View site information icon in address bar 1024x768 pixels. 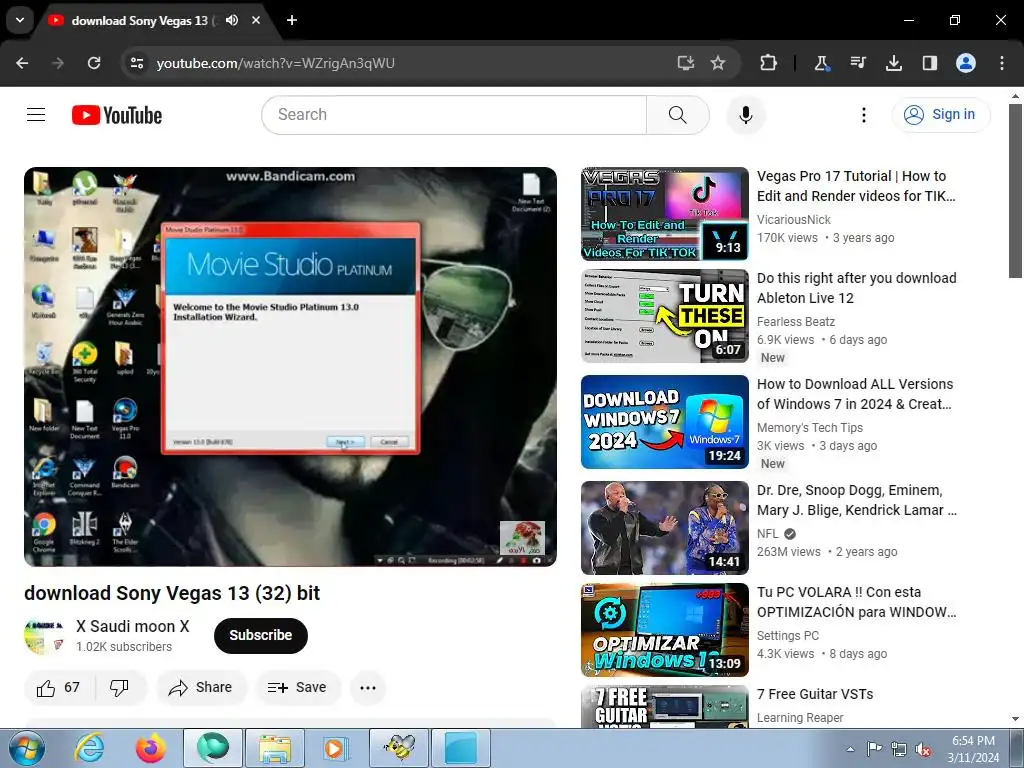click(x=137, y=63)
